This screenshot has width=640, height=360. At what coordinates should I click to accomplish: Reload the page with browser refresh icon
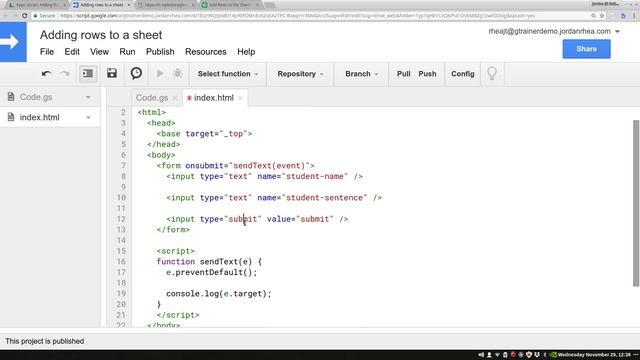(x=24, y=16)
